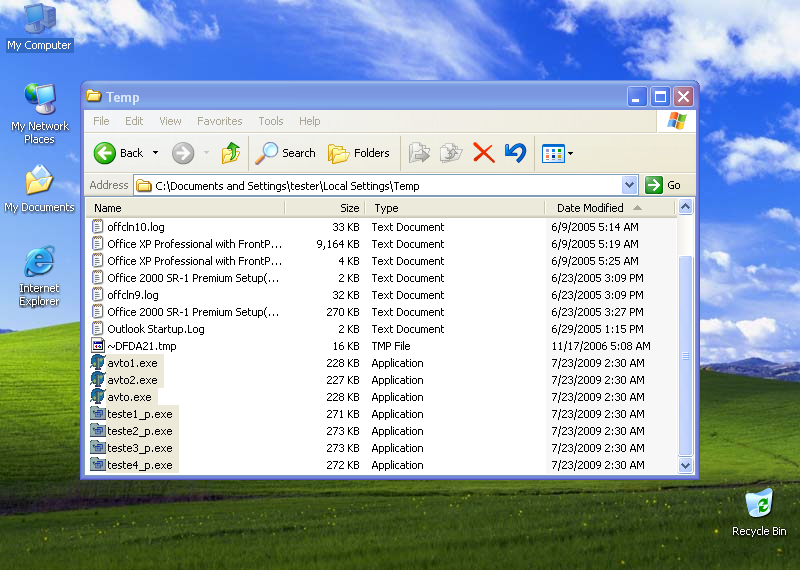Select the teste3_p.exe application icon

pyautogui.click(x=97, y=448)
